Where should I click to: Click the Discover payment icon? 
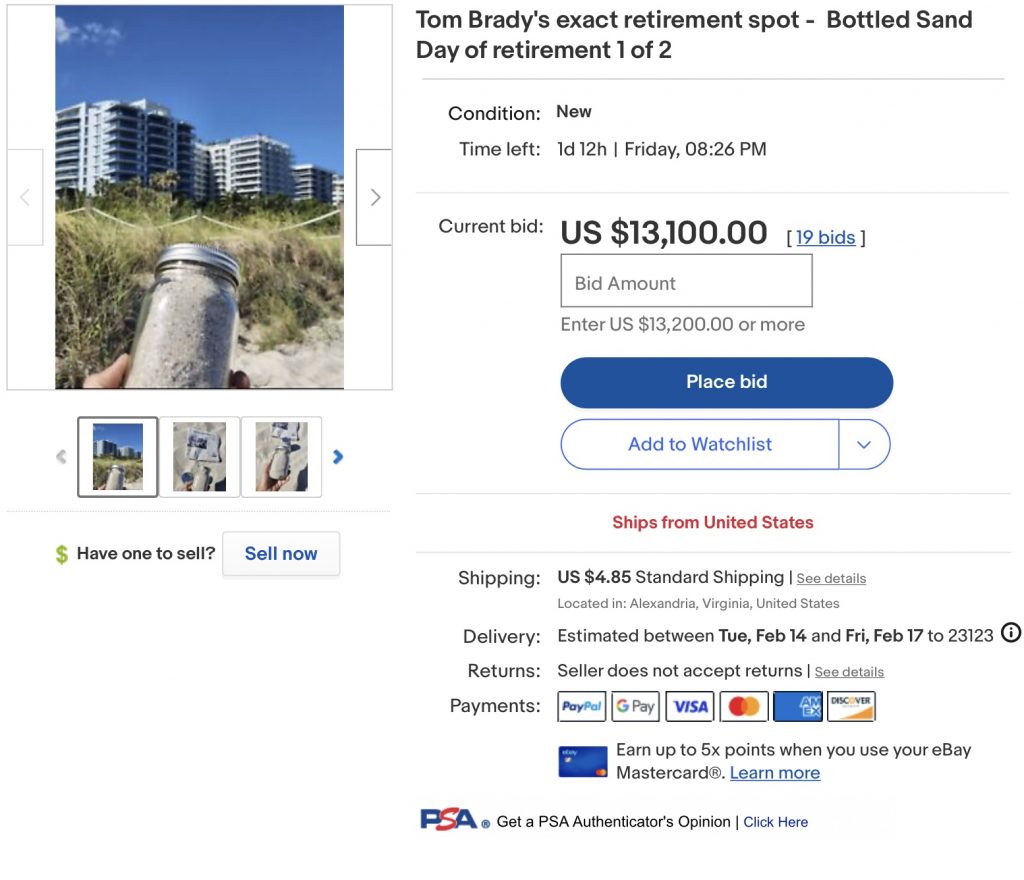click(851, 706)
